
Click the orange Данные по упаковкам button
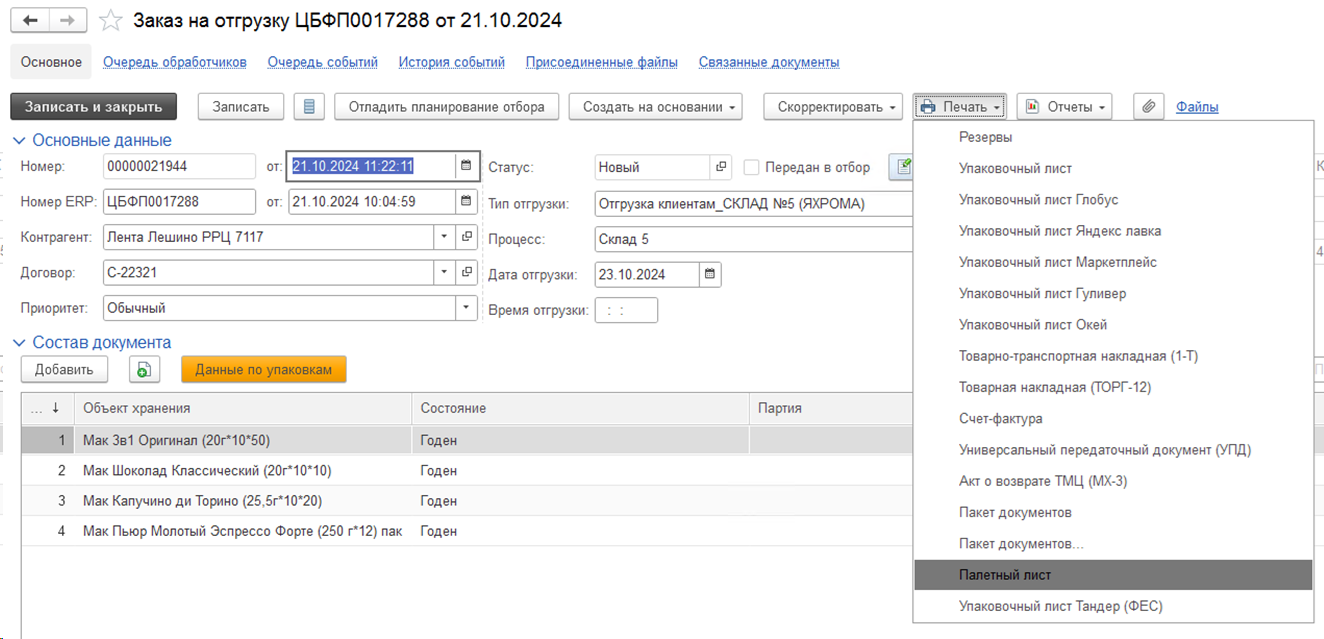[263, 370]
